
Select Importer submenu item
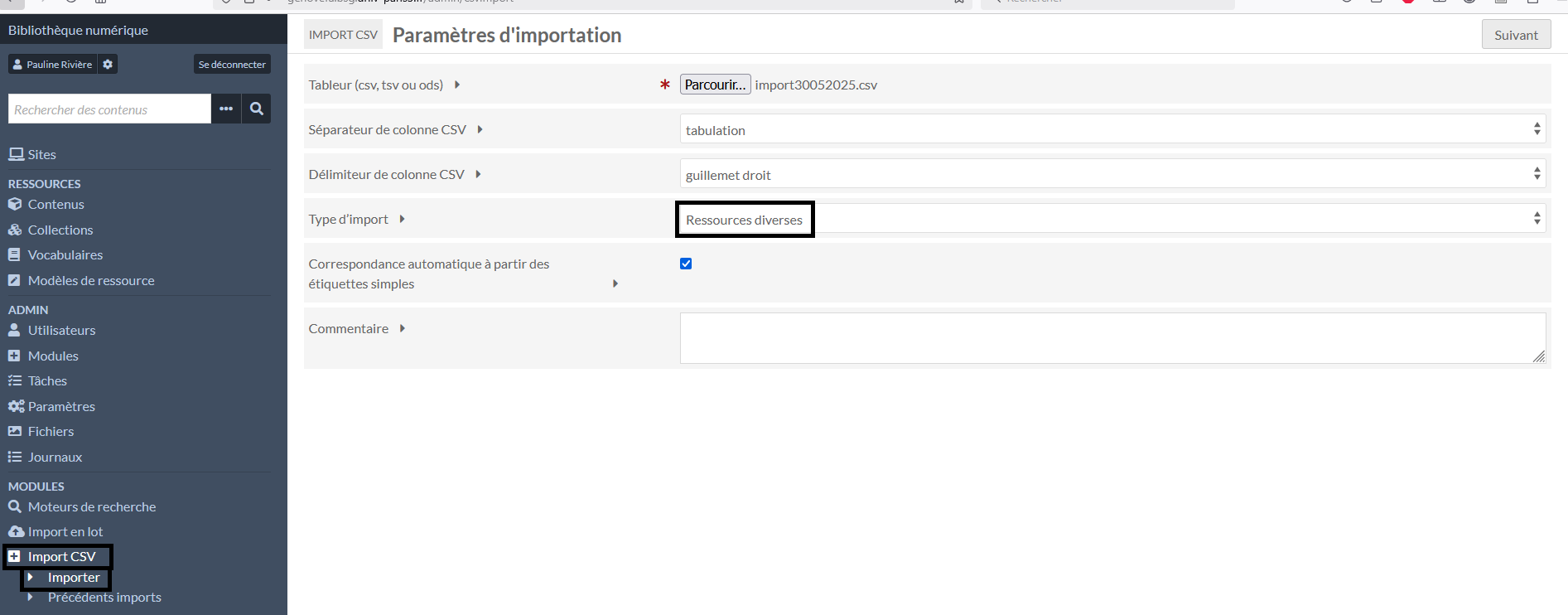pyautogui.click(x=74, y=578)
